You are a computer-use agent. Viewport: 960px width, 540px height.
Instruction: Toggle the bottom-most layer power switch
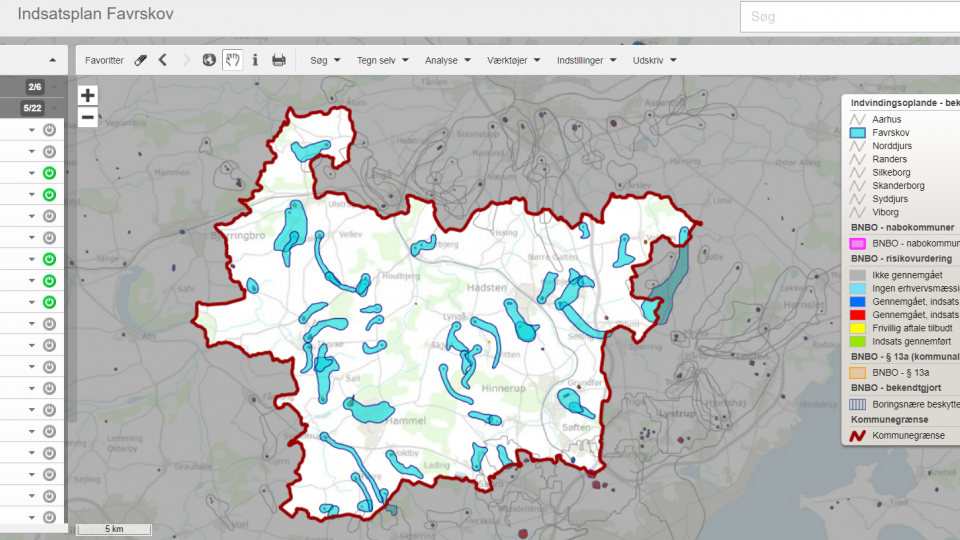(49, 517)
